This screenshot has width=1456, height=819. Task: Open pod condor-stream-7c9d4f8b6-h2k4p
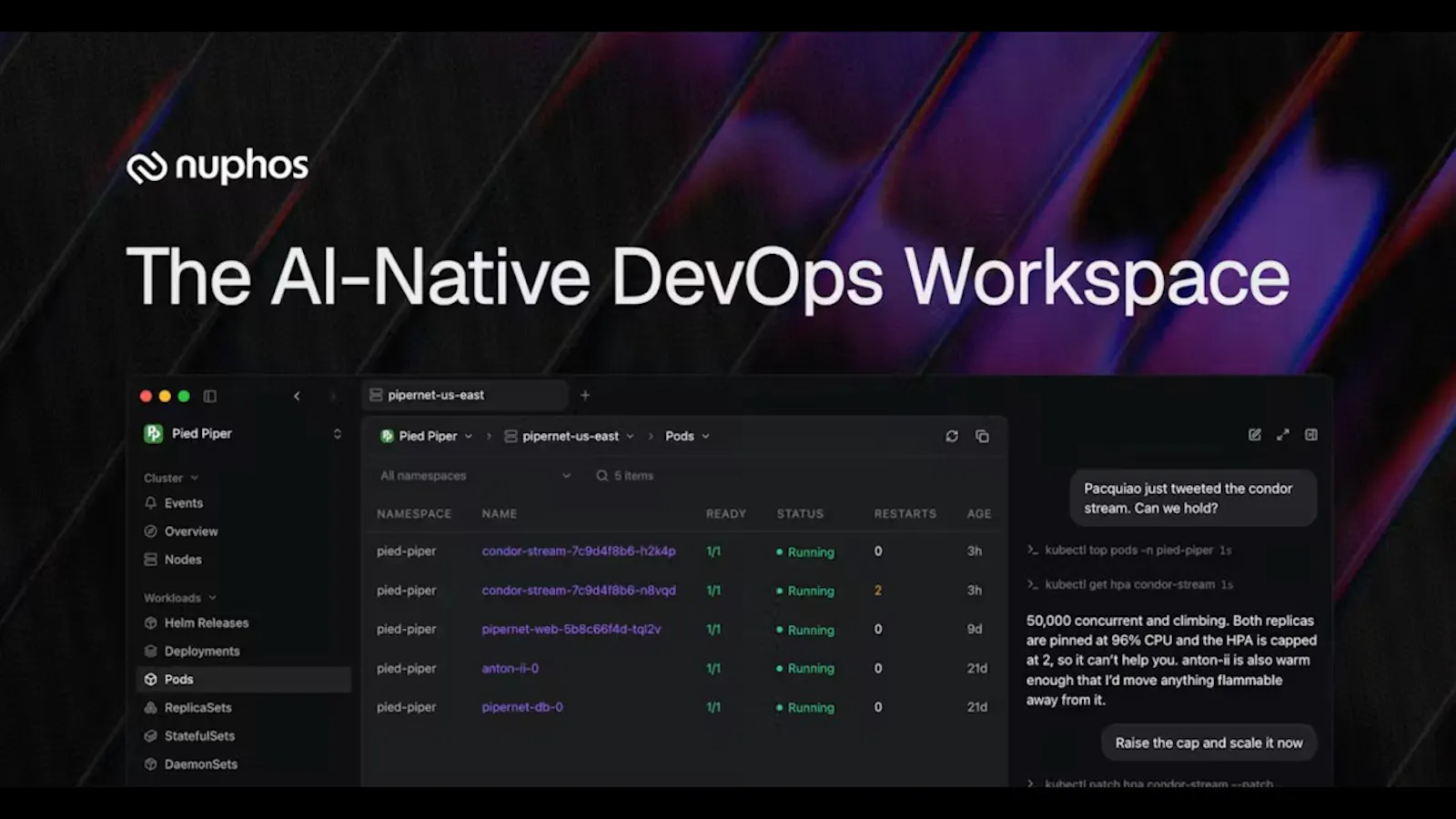579,551
